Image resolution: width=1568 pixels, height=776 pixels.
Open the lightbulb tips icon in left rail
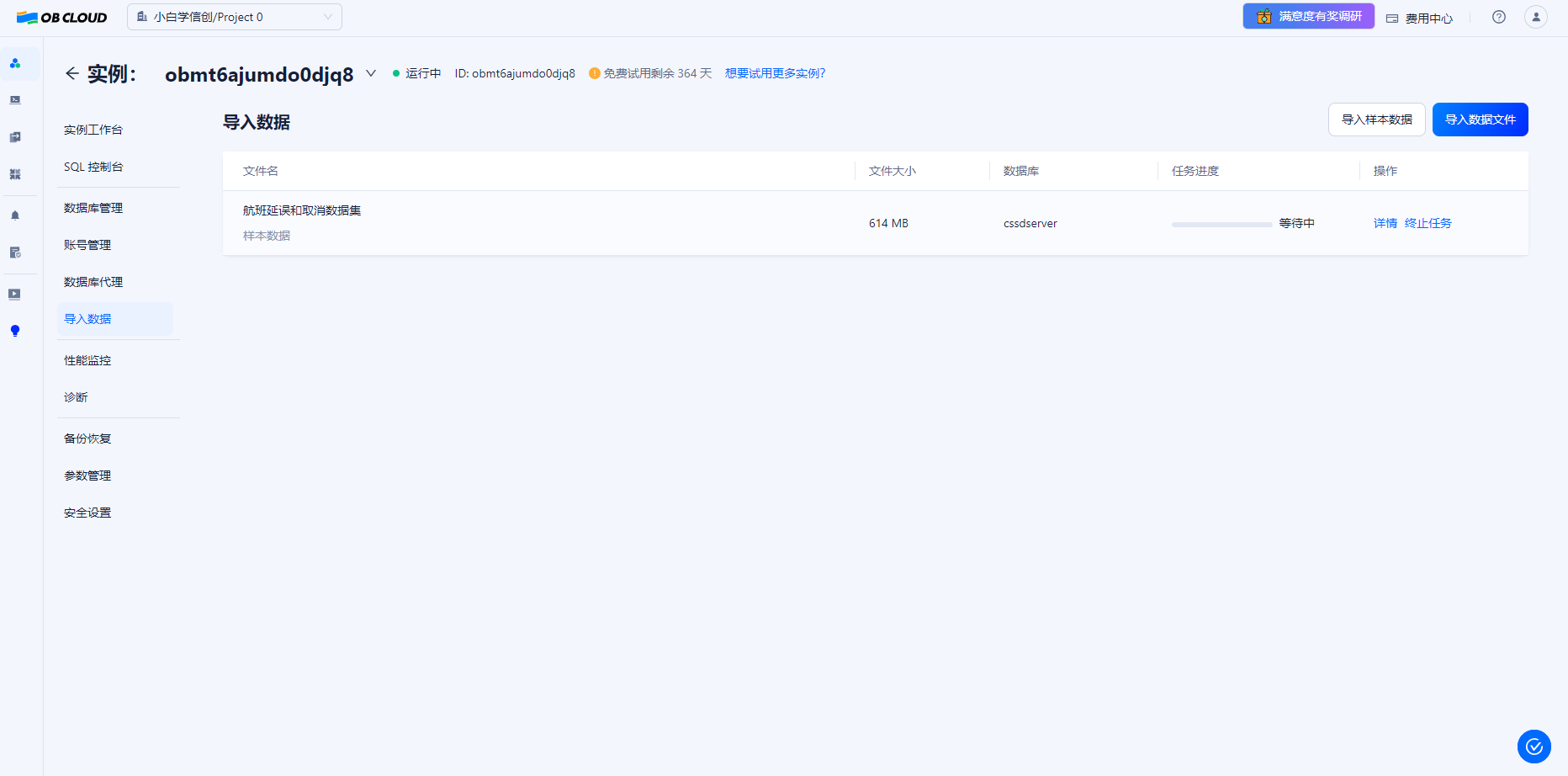point(15,331)
